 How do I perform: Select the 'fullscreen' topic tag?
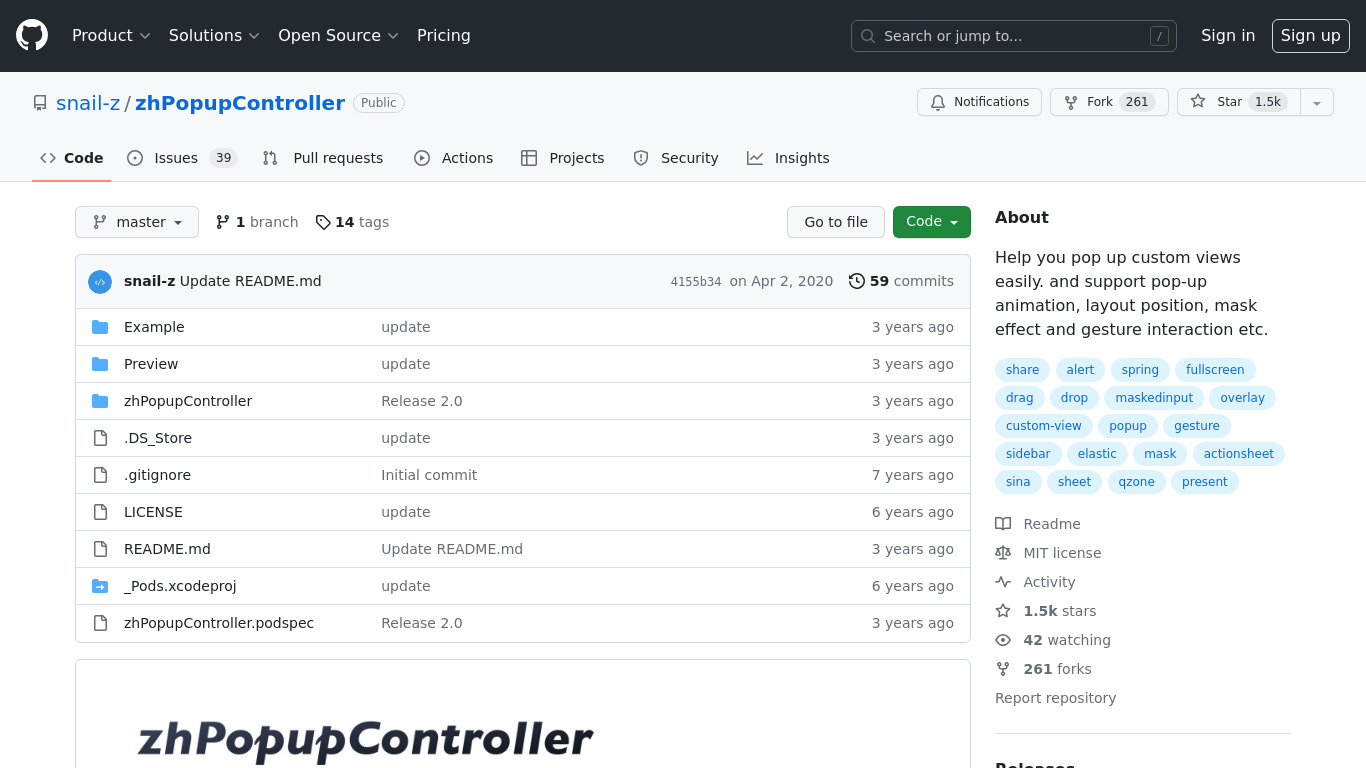click(x=1215, y=370)
